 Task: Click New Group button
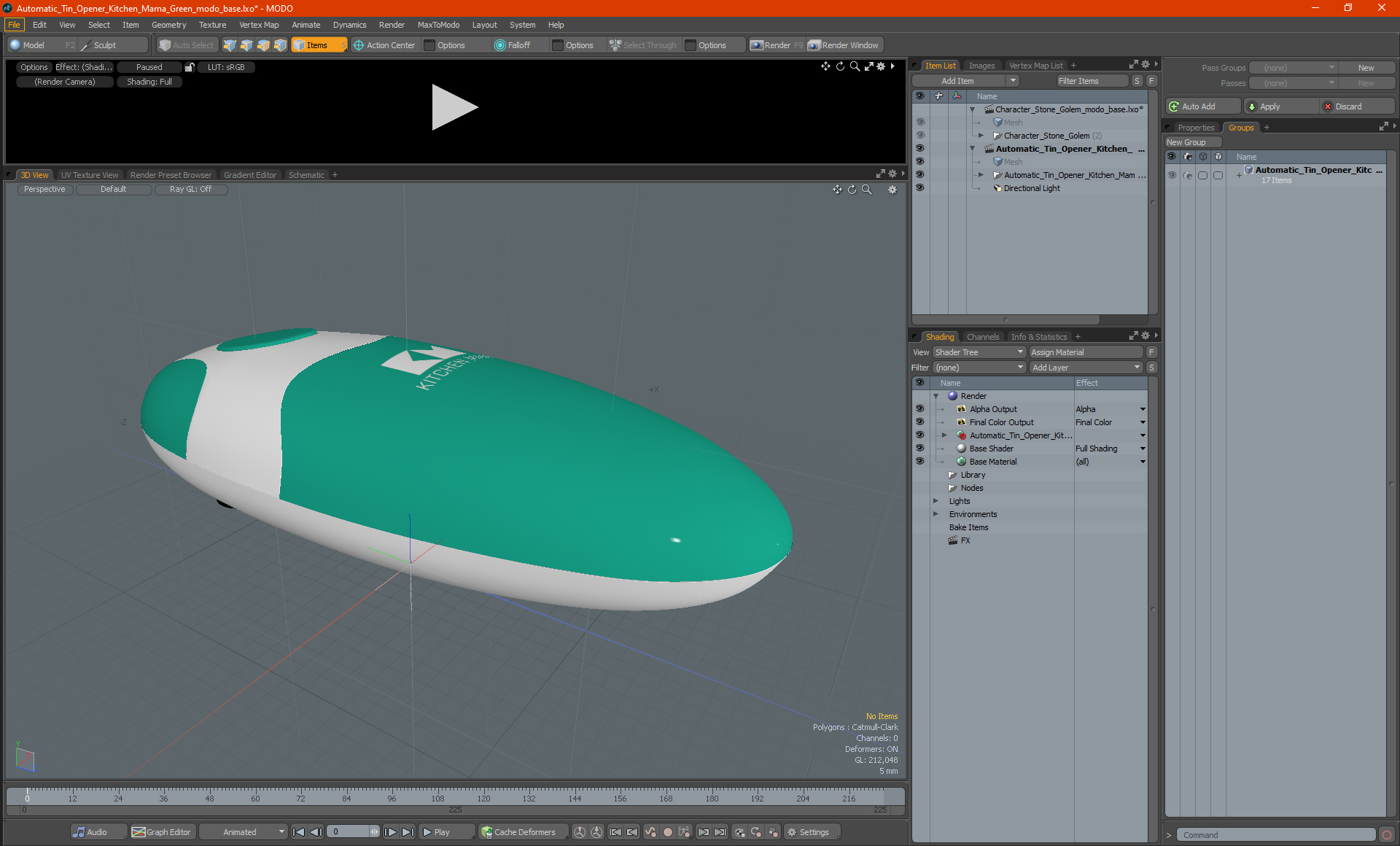1192,142
